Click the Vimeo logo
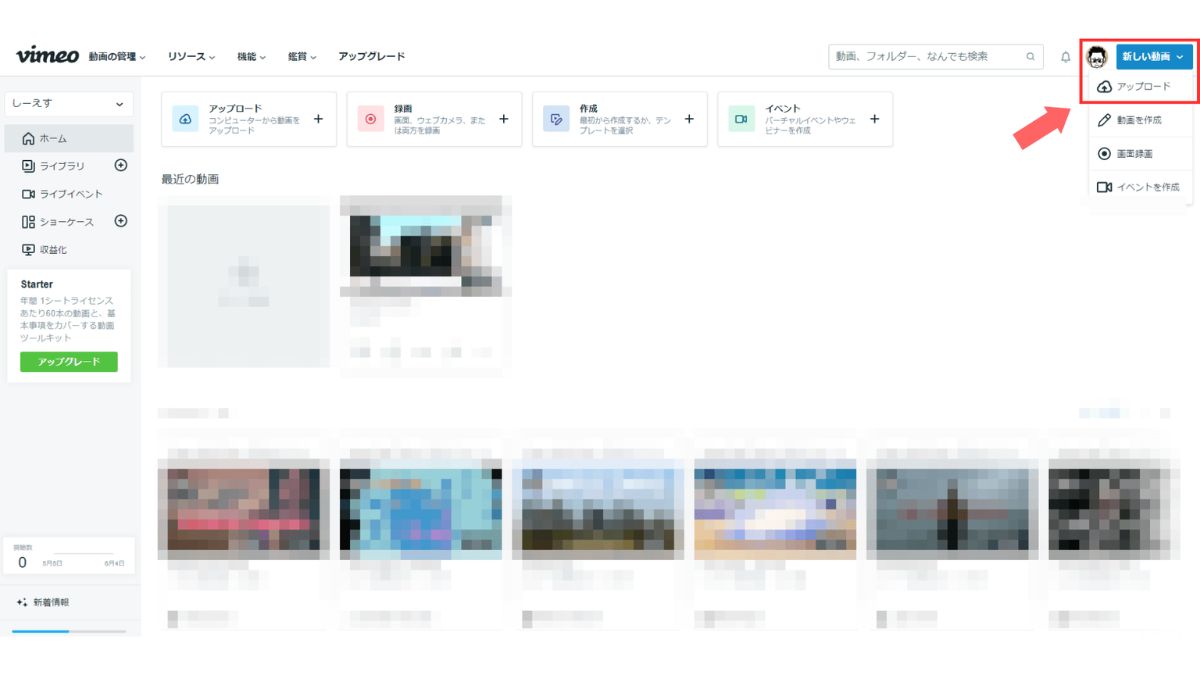This screenshot has width=1200, height=675. click(47, 56)
